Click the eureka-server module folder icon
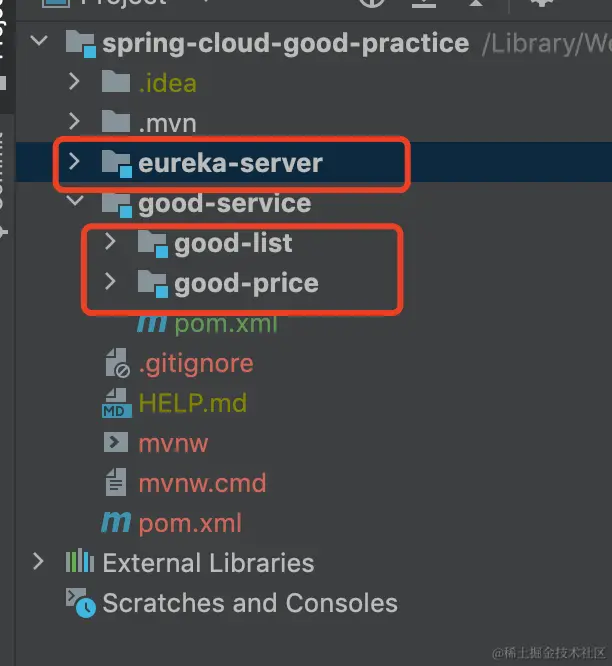 [117, 163]
